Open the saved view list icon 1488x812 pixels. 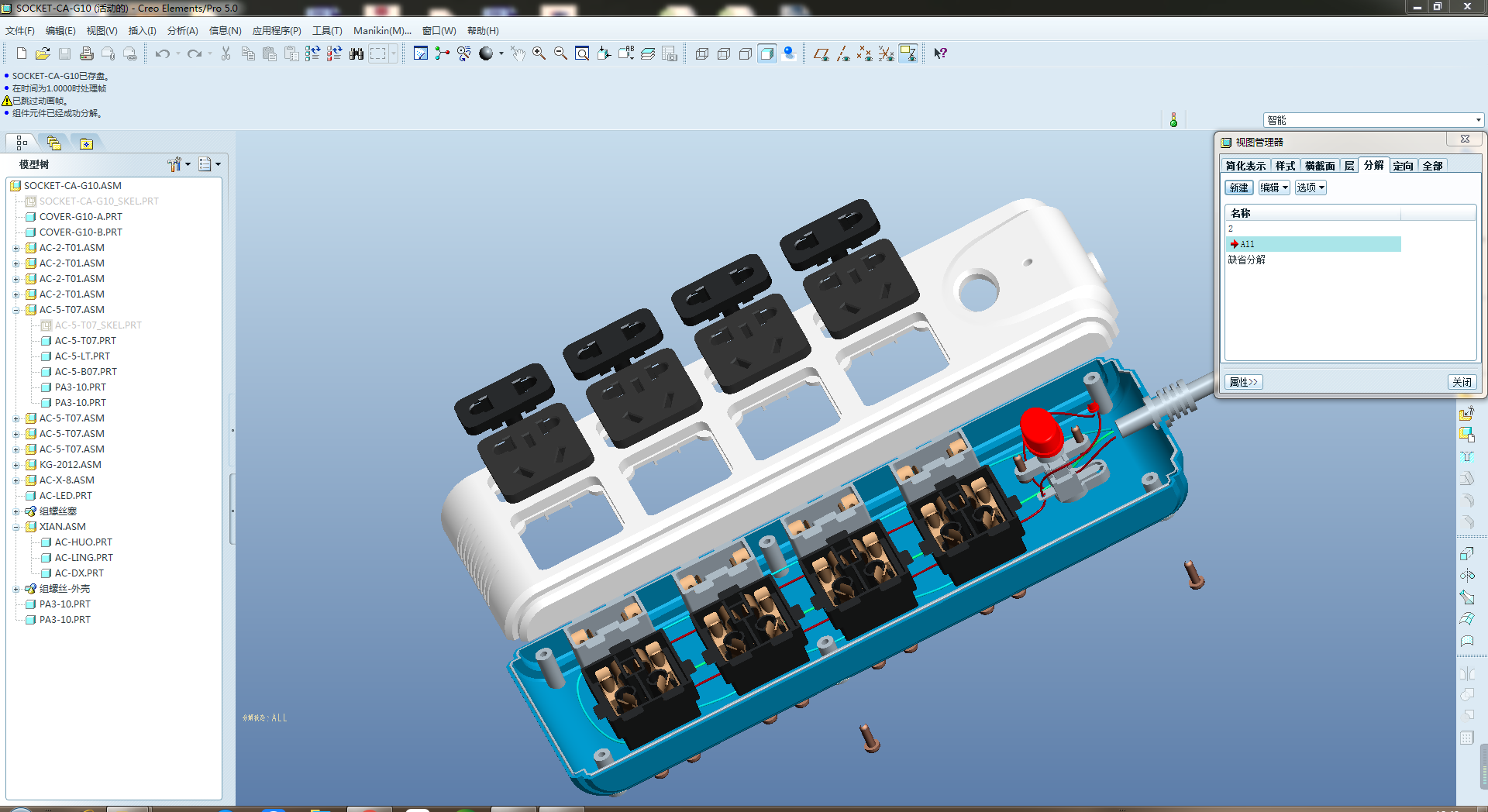[x=626, y=53]
